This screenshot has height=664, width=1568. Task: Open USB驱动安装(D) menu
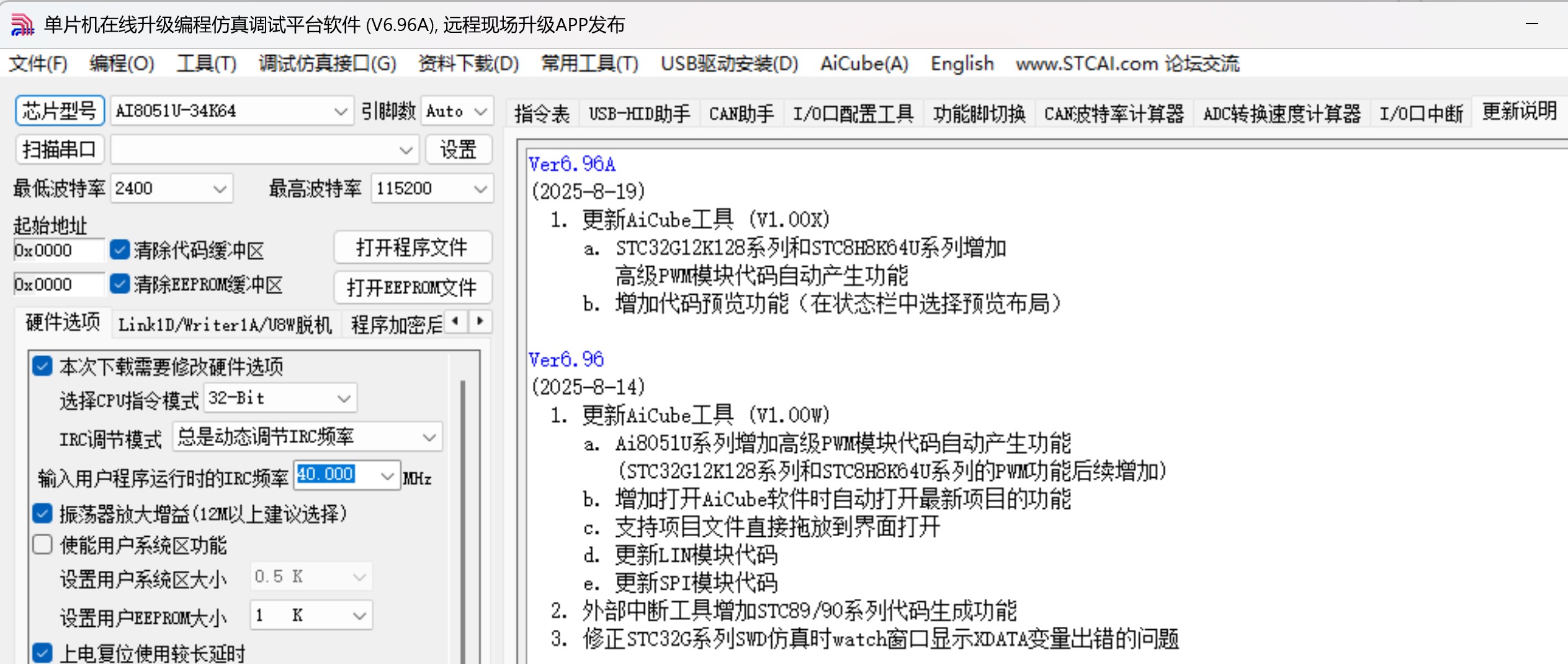pos(729,63)
